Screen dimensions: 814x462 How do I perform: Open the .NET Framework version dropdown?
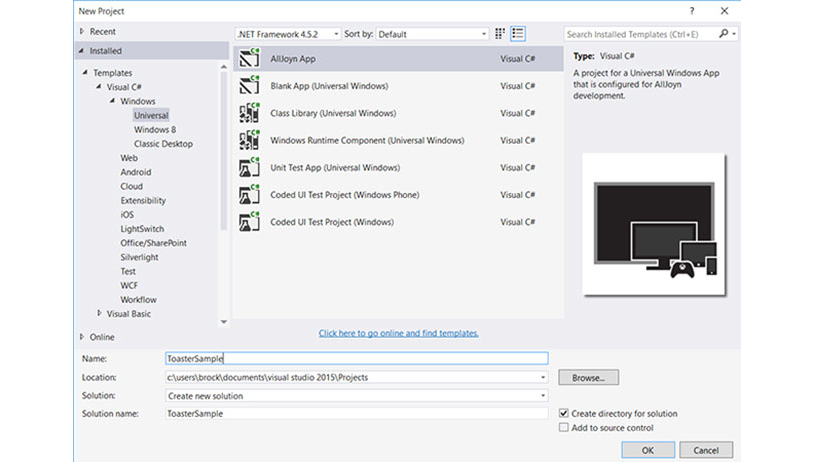click(288, 34)
